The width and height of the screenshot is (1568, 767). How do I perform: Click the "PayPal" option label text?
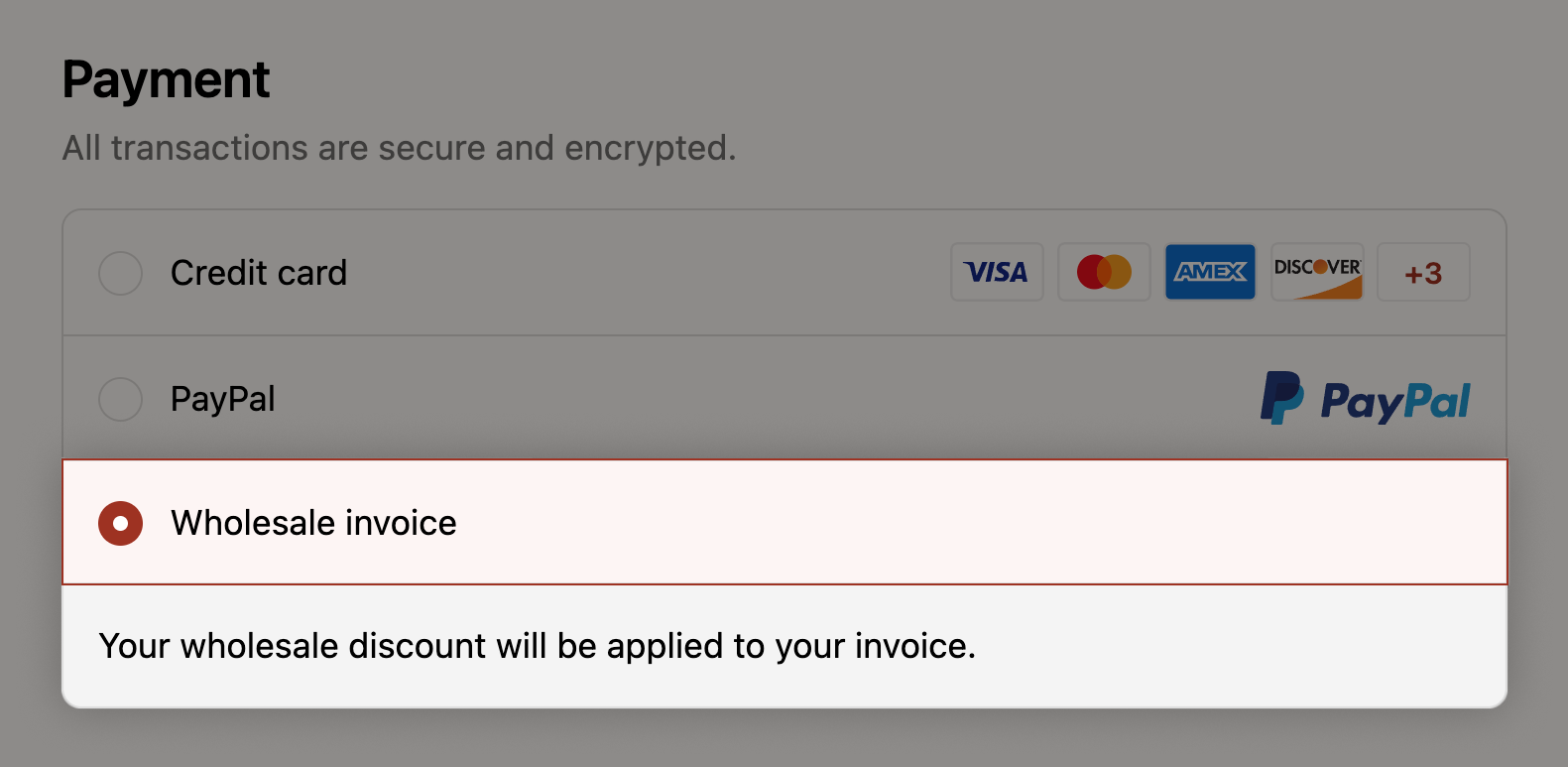point(223,399)
